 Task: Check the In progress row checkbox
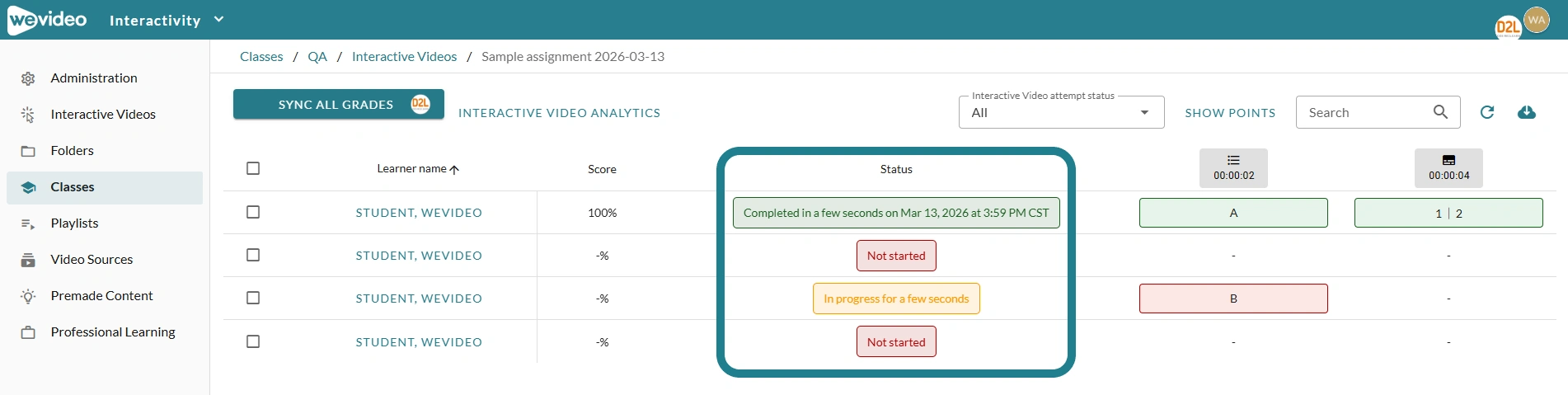click(253, 298)
